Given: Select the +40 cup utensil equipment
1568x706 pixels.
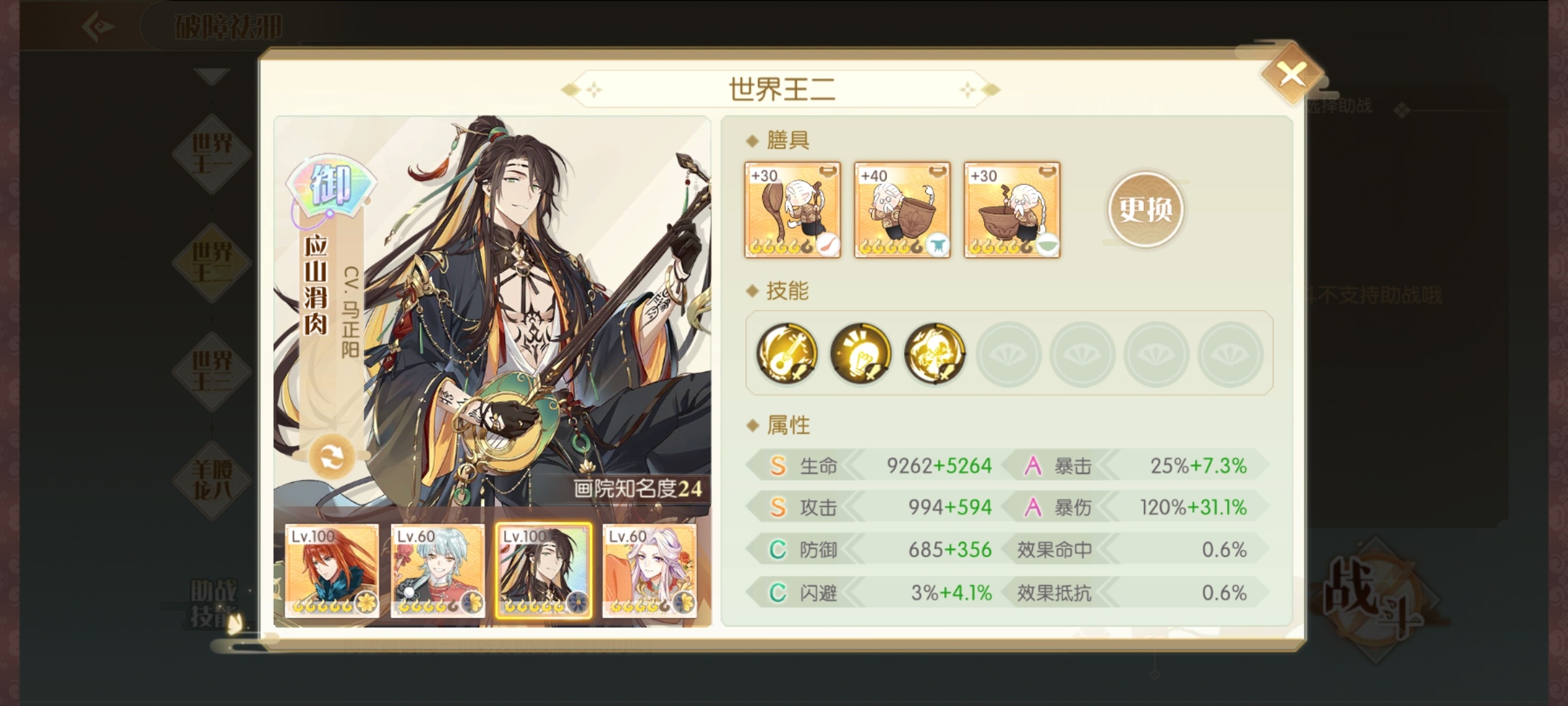Looking at the screenshot, I should click(902, 210).
